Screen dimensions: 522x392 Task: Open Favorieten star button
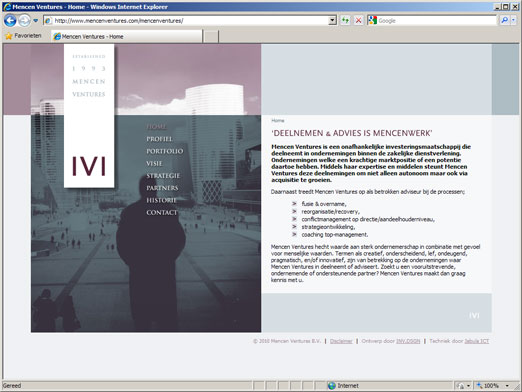[23, 36]
